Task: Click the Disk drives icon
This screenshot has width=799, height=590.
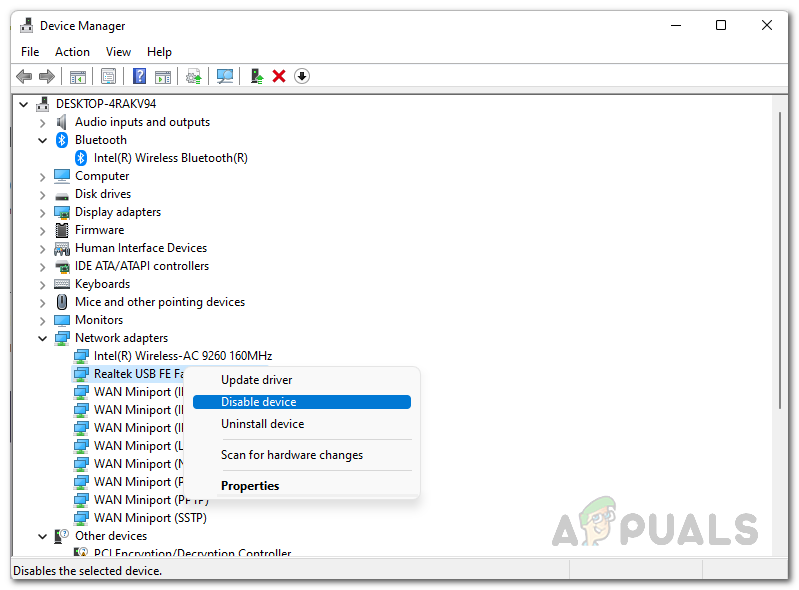Action: point(62,196)
